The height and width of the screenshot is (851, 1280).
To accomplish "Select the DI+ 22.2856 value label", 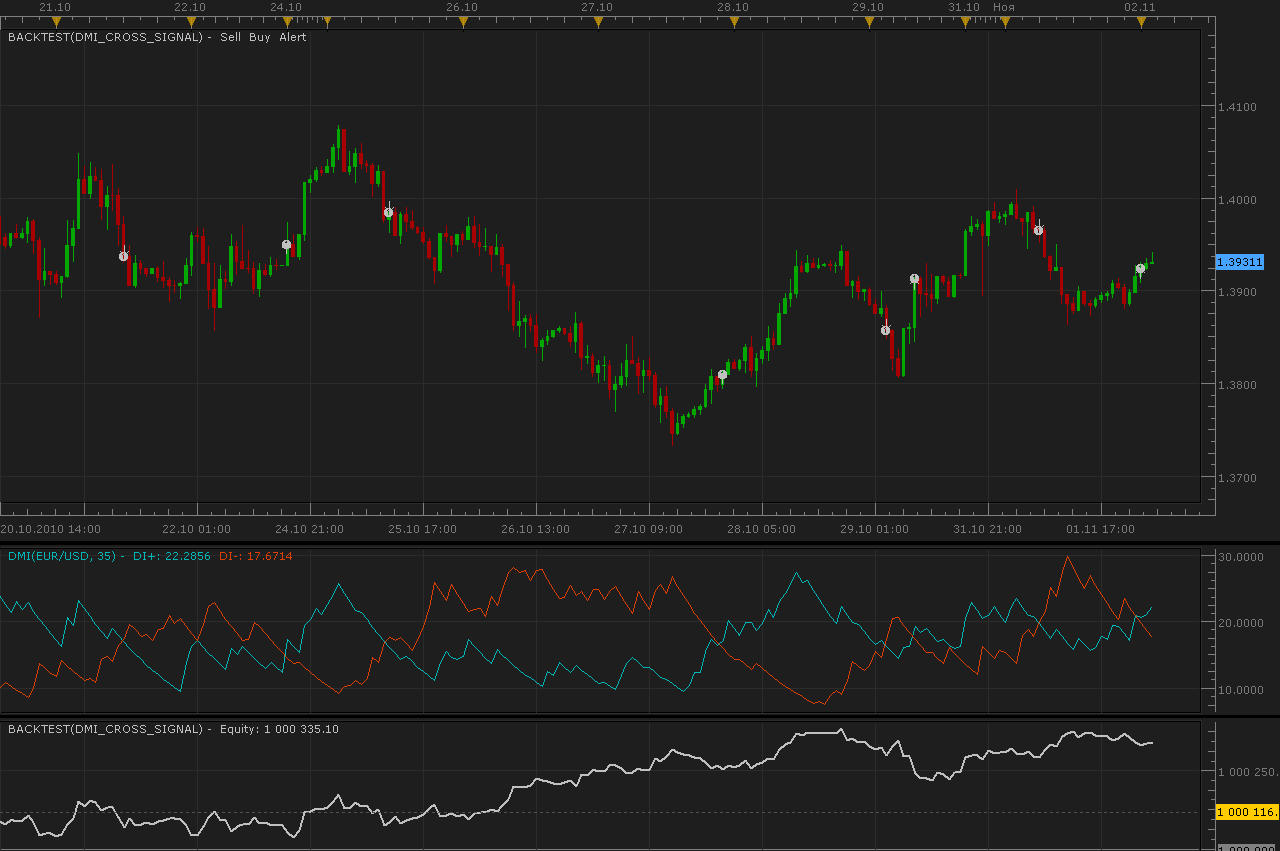I will (x=171, y=556).
